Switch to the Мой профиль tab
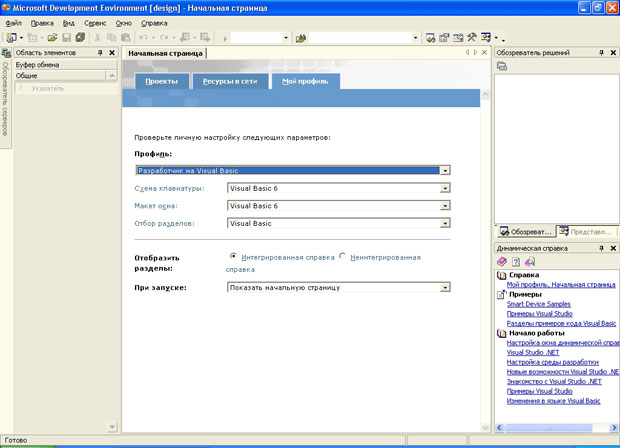Image resolution: width=620 pixels, height=448 pixels. 305,81
